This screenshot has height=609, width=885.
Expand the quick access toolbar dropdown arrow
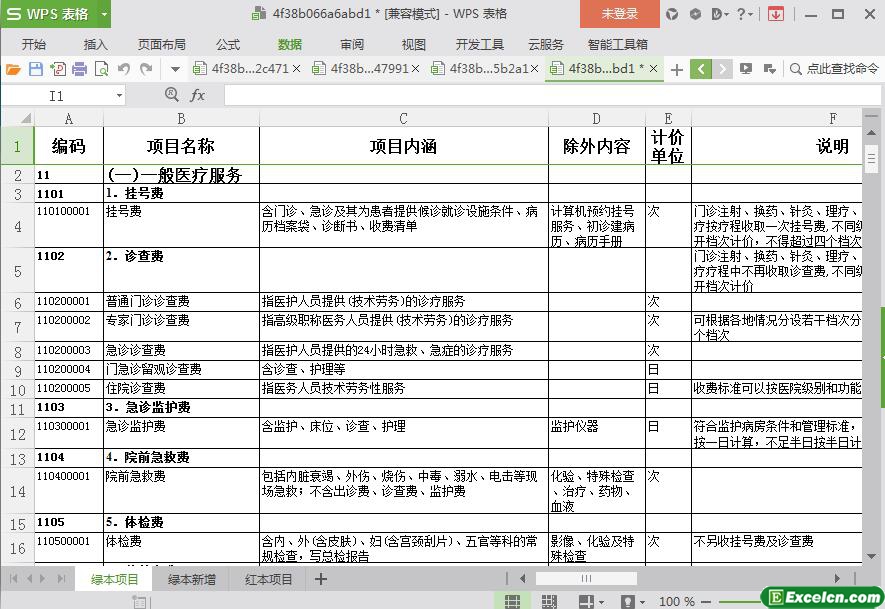pyautogui.click(x=175, y=69)
